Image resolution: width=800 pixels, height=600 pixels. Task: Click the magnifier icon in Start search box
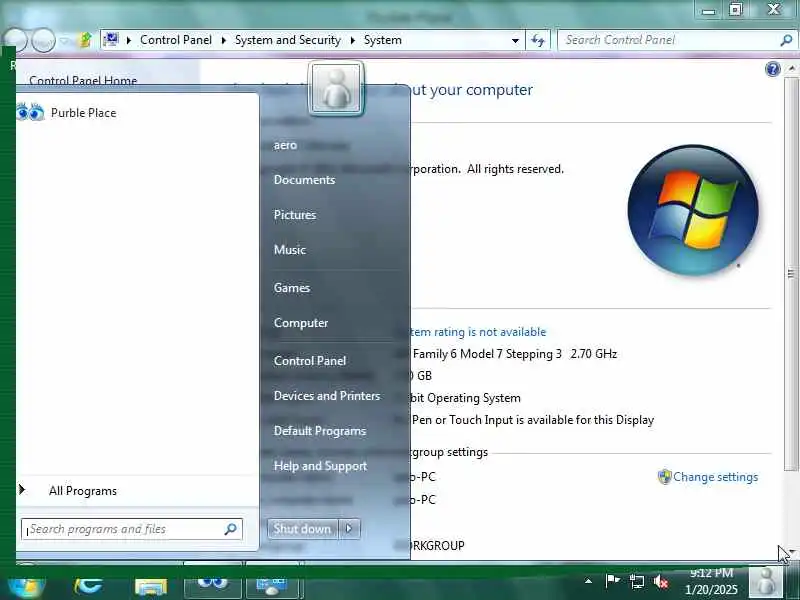click(x=231, y=529)
